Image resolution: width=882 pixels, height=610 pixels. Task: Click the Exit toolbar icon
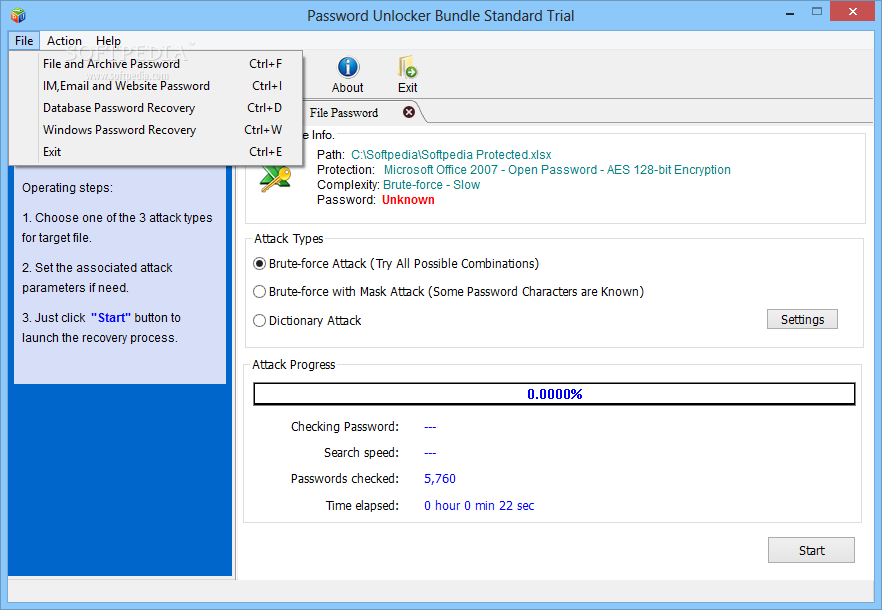tap(408, 74)
